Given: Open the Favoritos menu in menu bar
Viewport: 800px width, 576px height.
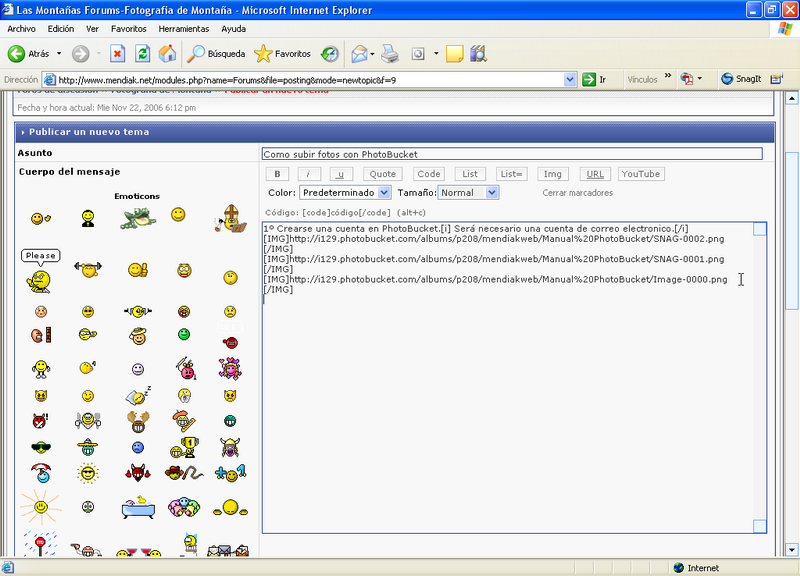Looking at the screenshot, I should coord(129,29).
